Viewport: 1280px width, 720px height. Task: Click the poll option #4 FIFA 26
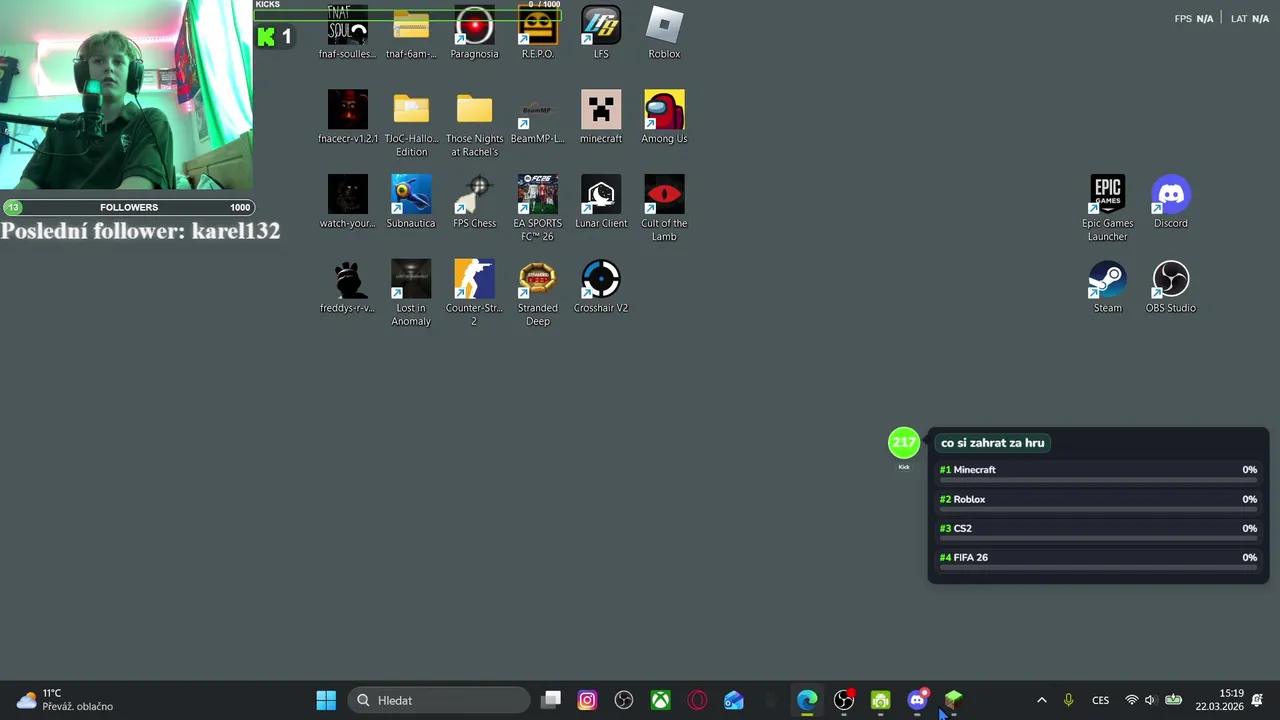tap(1098, 560)
